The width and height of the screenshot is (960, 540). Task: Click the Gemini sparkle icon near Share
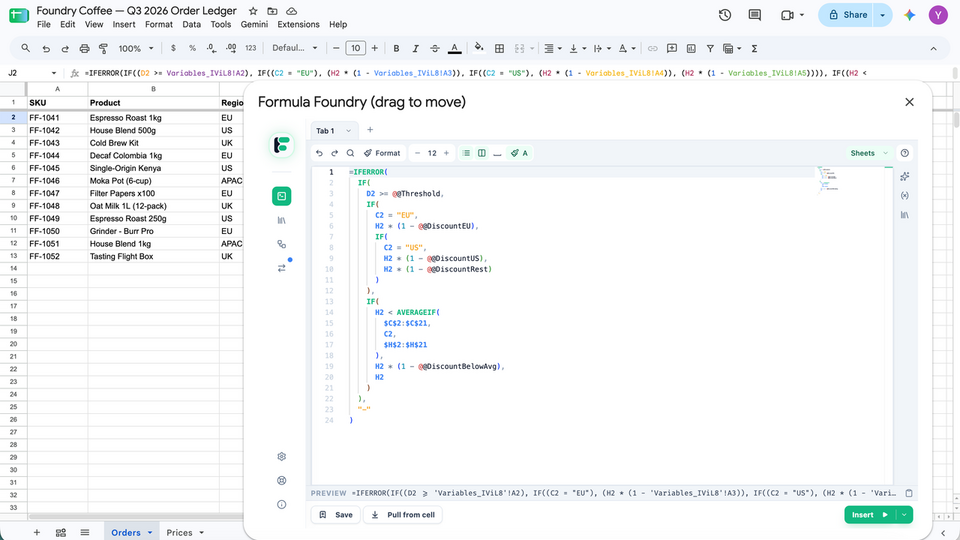coord(910,15)
